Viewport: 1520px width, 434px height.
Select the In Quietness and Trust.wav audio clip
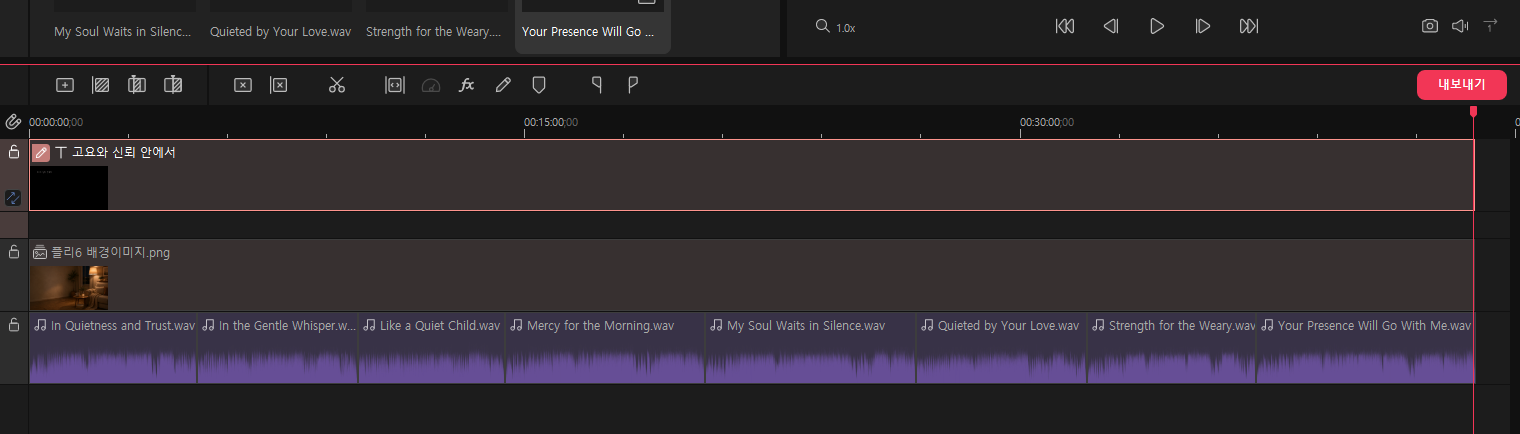[x=113, y=348]
